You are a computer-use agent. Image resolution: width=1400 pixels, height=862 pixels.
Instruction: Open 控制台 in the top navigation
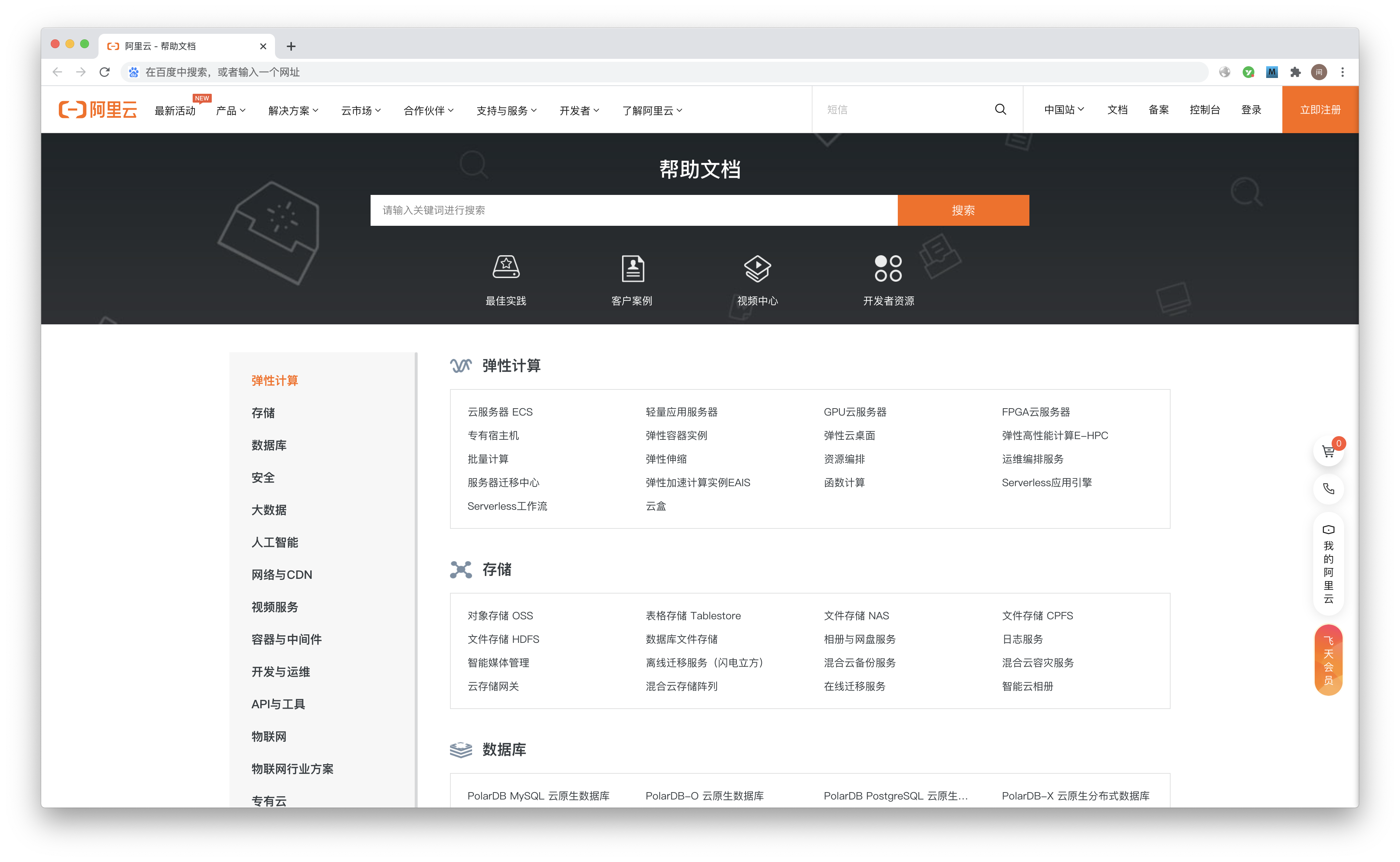click(1204, 110)
